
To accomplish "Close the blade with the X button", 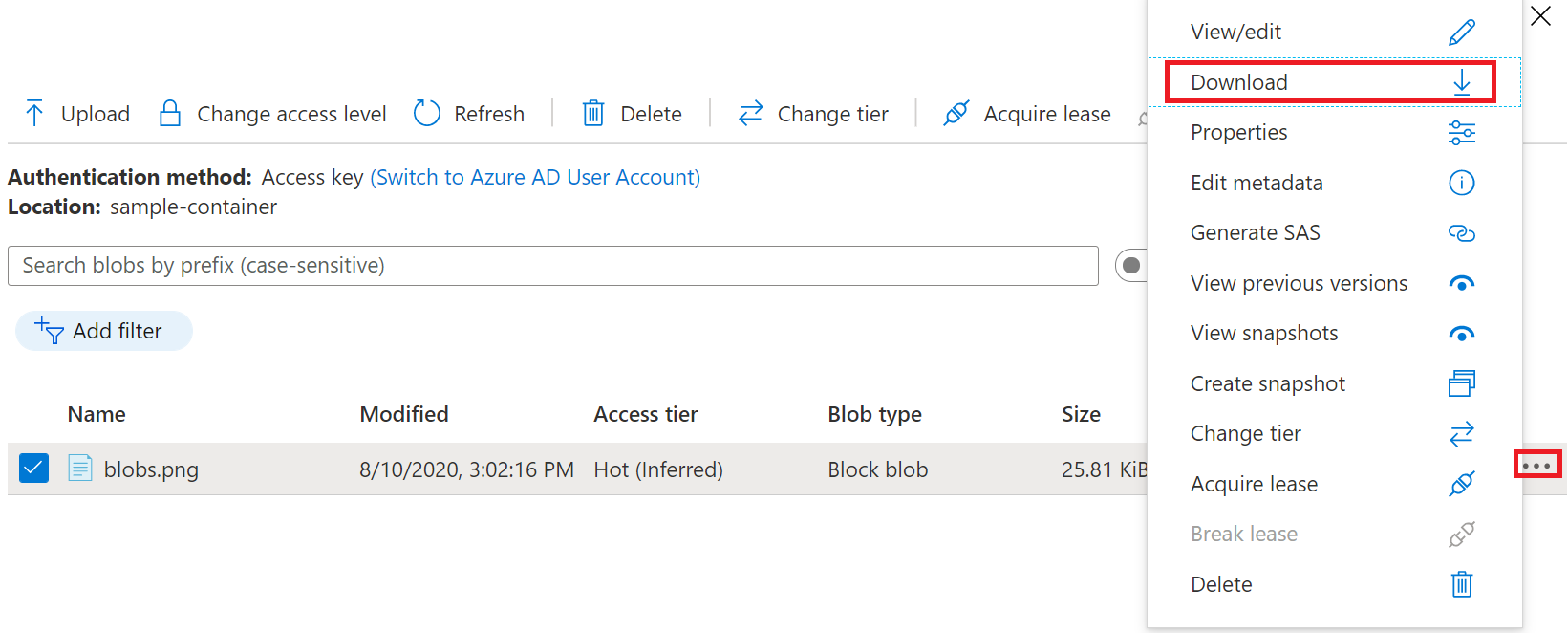I will (x=1540, y=16).
